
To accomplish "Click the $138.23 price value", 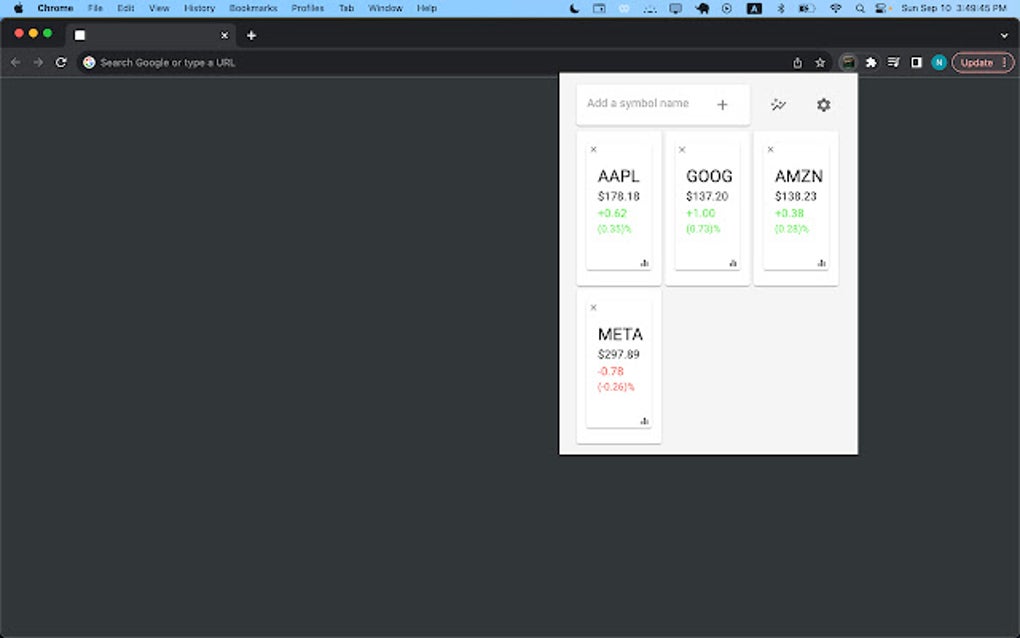I will pos(796,196).
